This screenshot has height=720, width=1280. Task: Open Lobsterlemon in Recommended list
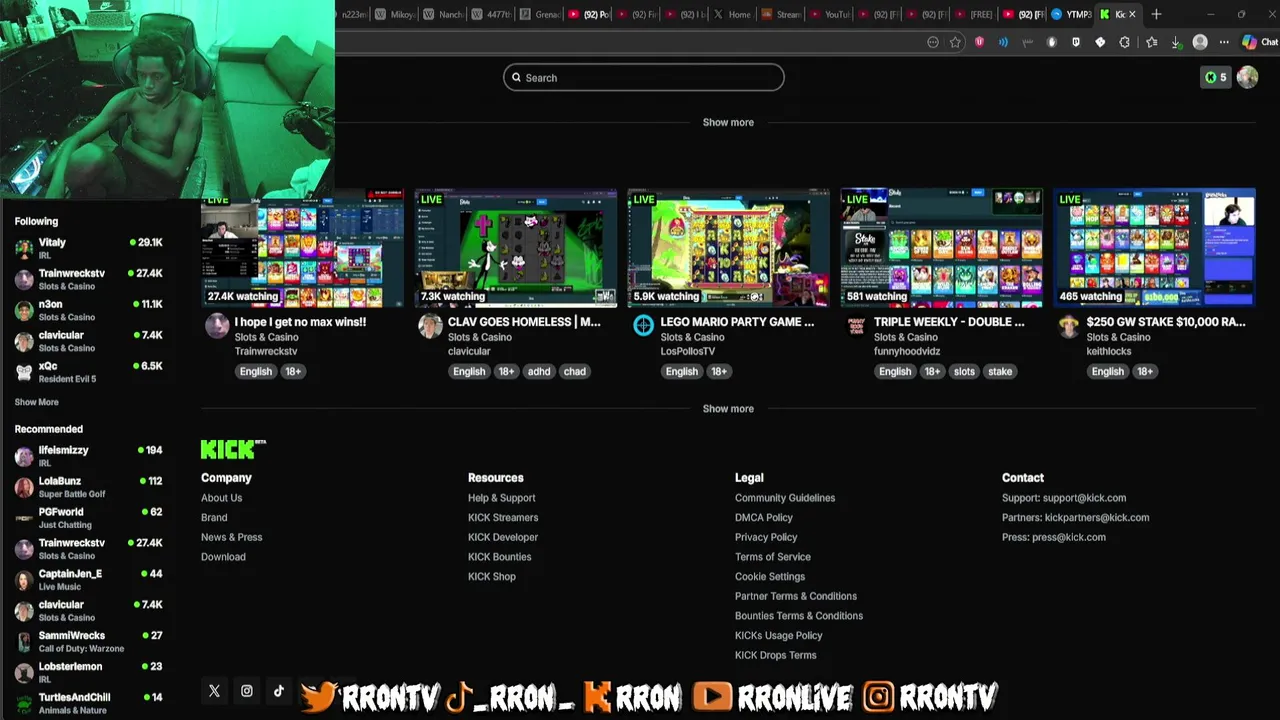(x=88, y=672)
